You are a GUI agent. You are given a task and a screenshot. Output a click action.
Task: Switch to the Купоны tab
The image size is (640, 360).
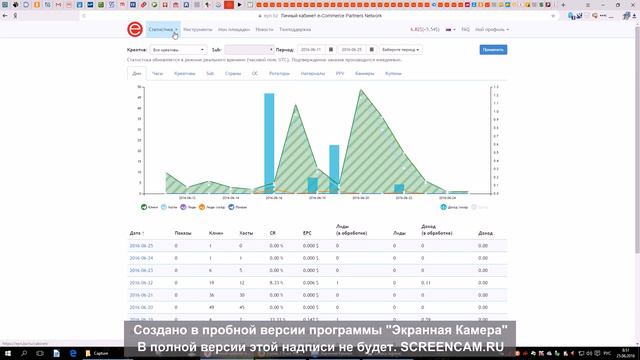coord(393,73)
